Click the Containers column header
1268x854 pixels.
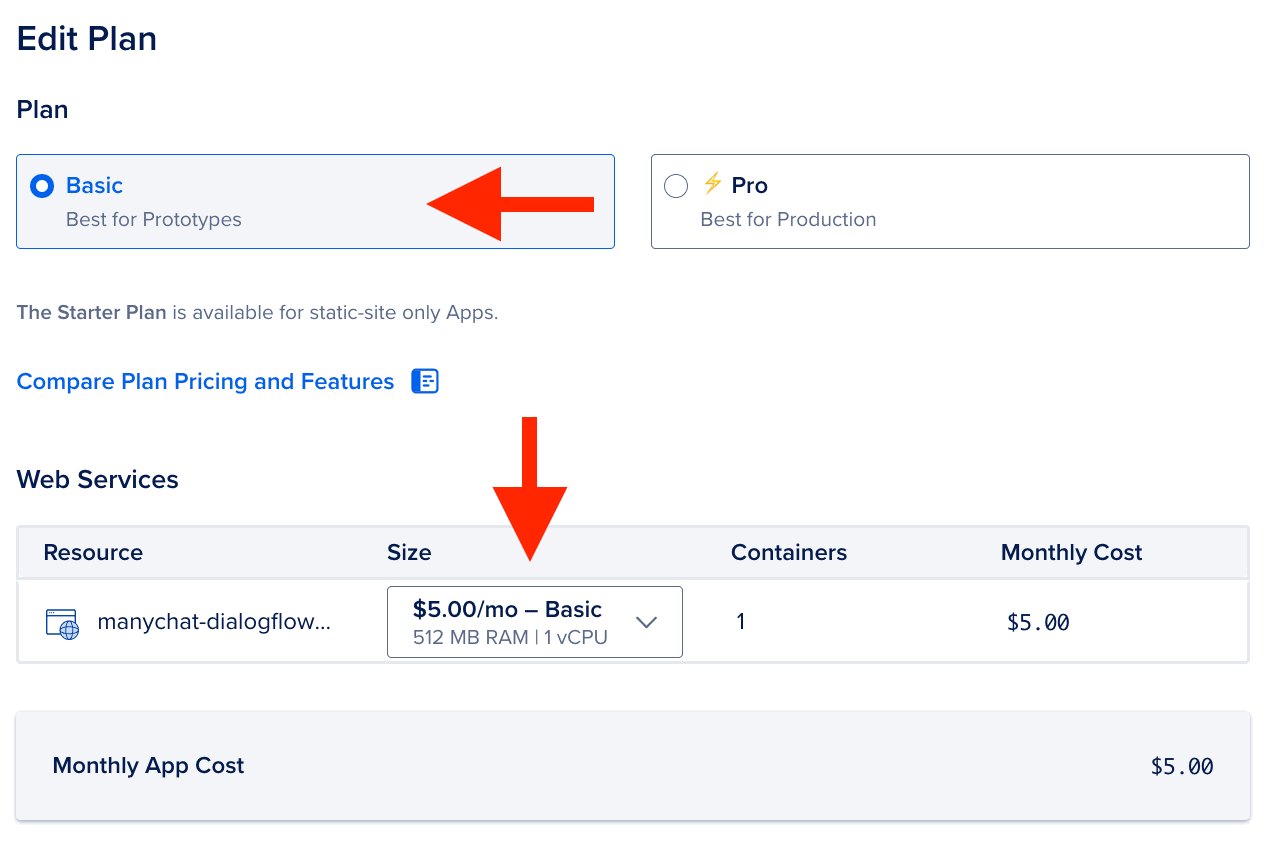click(789, 552)
